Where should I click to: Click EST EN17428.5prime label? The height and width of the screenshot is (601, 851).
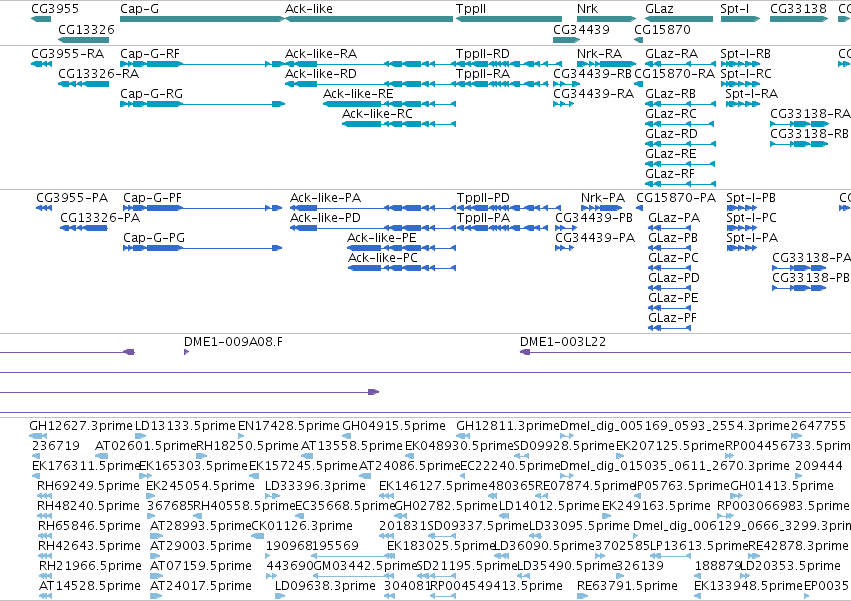click(x=289, y=426)
